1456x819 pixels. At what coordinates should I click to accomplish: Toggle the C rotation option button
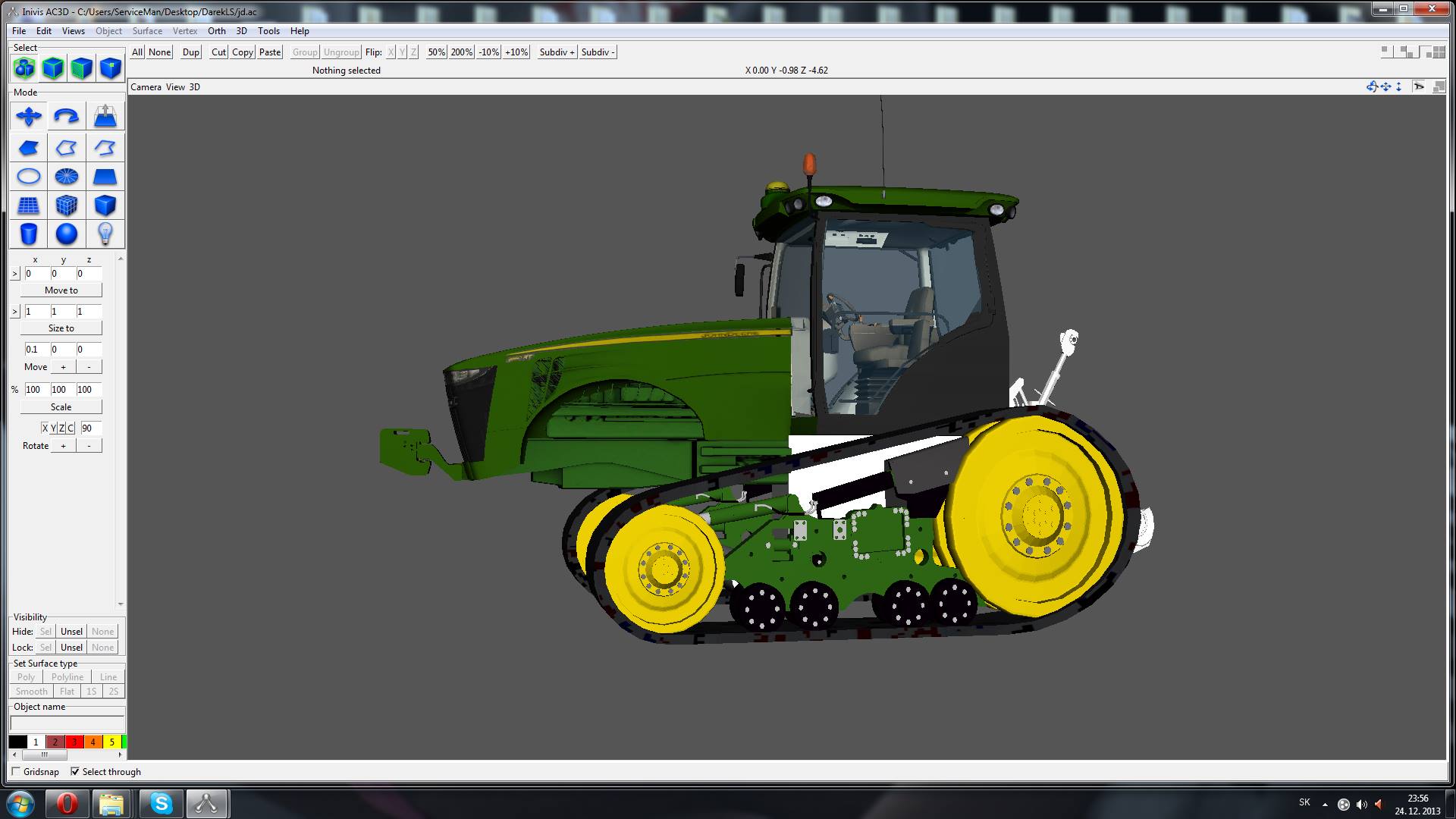[71, 428]
